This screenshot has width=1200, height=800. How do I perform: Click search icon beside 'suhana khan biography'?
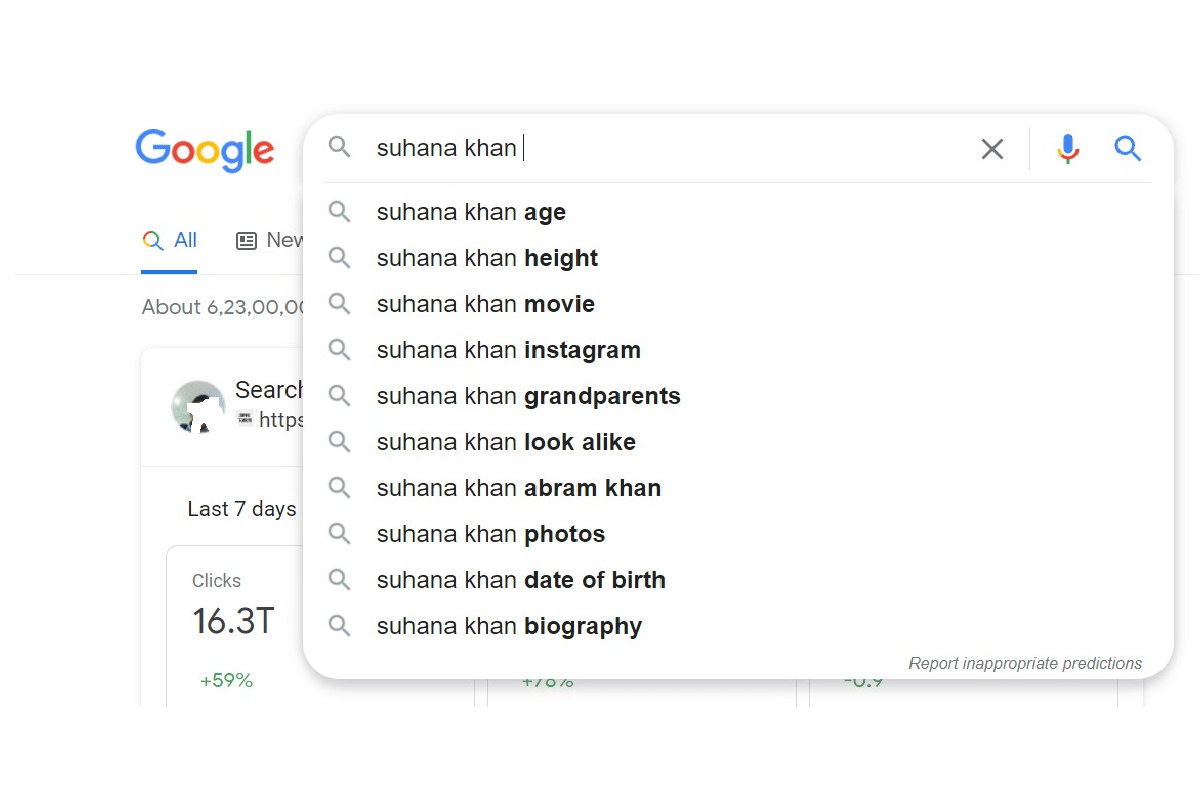(x=340, y=626)
